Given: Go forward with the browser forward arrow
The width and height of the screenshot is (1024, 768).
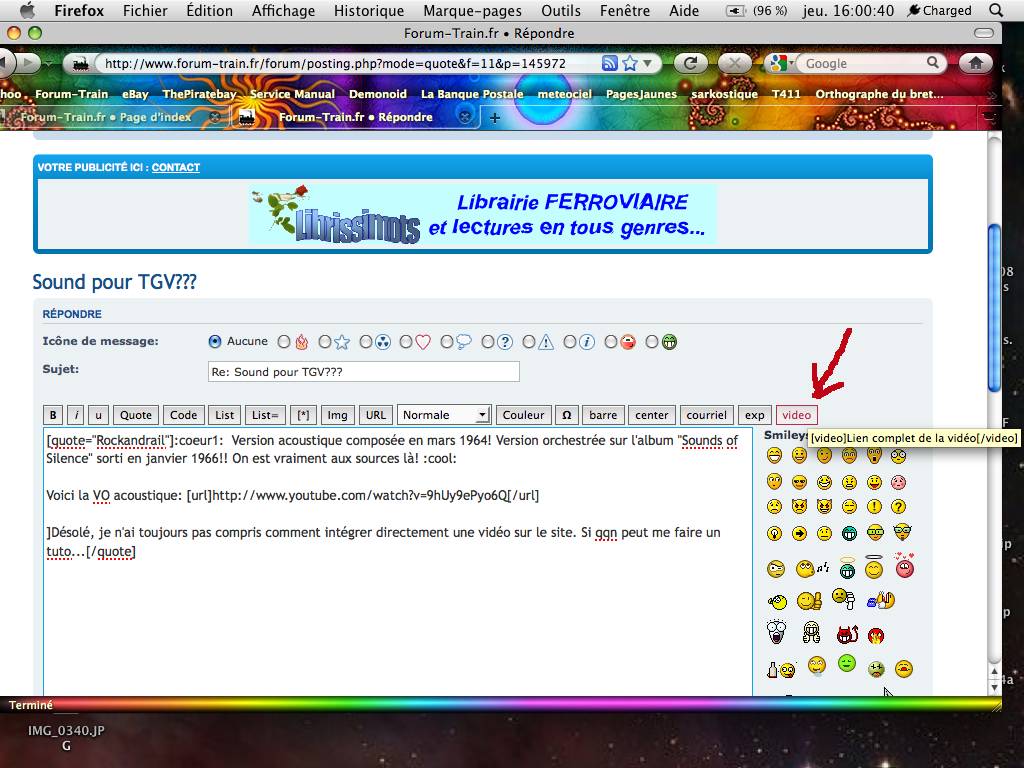Looking at the screenshot, I should (27, 63).
